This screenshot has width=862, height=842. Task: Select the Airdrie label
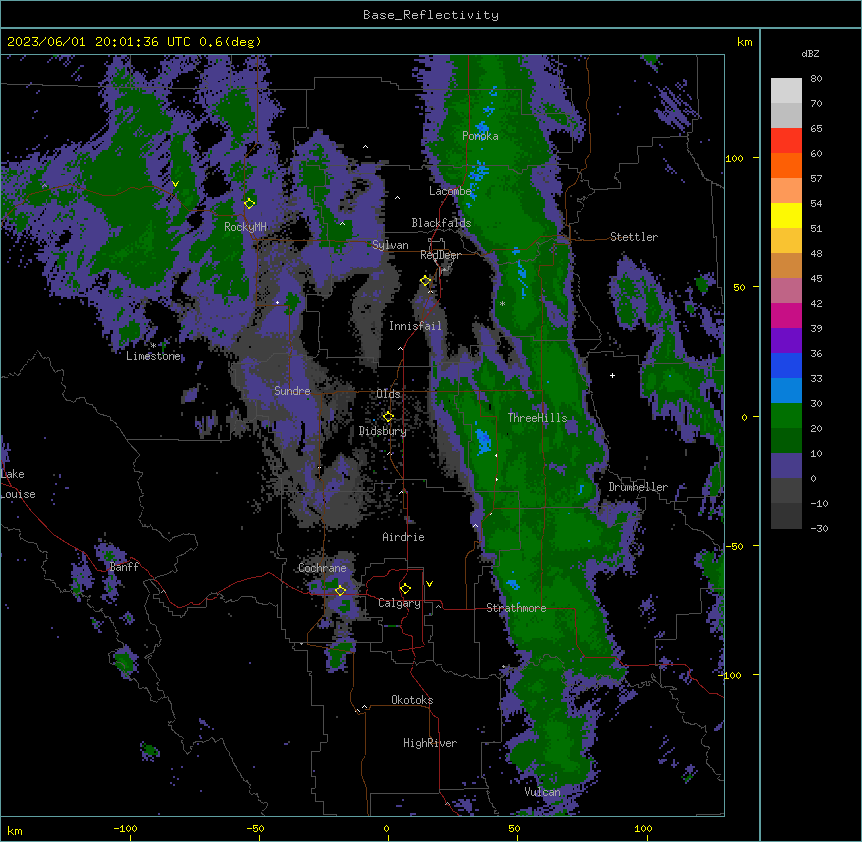404,537
